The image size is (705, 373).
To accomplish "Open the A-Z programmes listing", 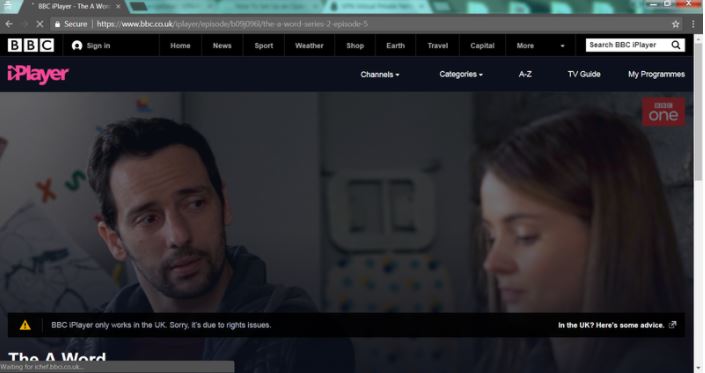I will click(525, 74).
